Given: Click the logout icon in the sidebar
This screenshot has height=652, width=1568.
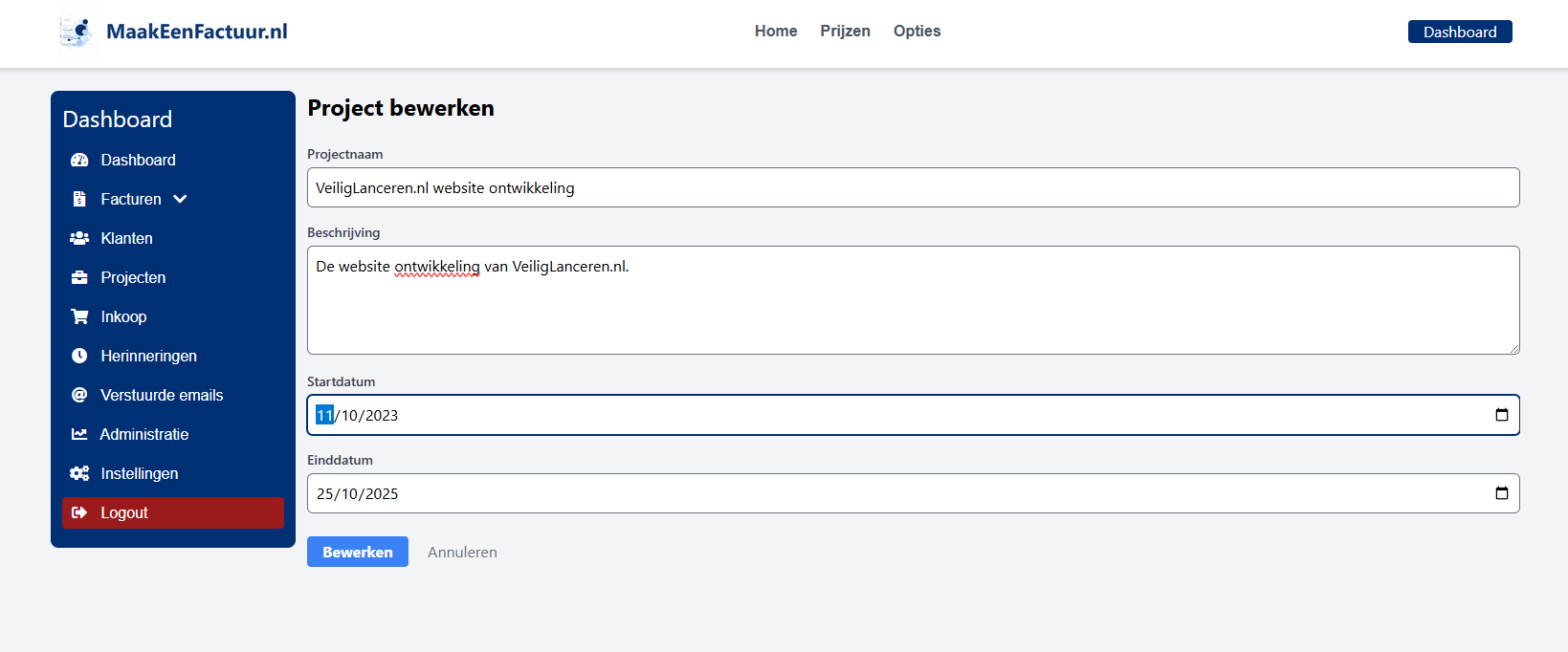Looking at the screenshot, I should click(80, 512).
